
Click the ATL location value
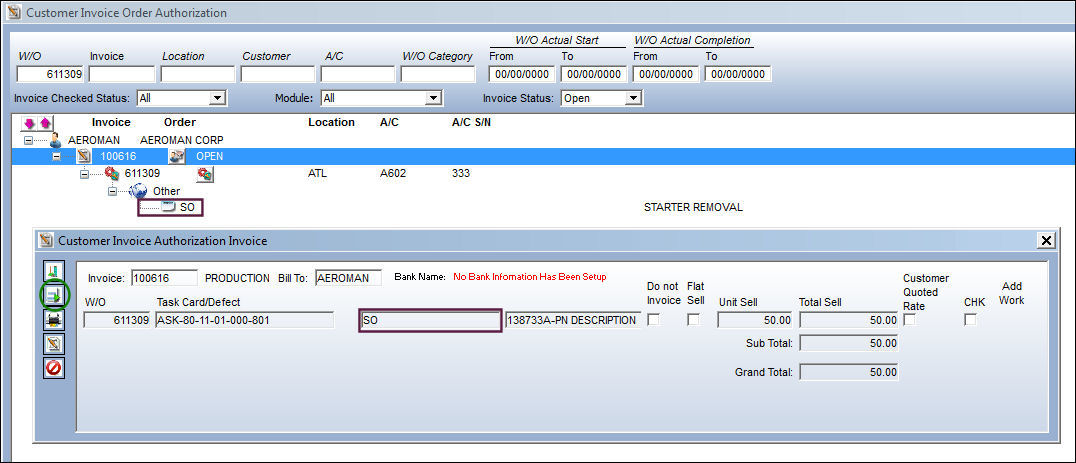(x=318, y=174)
